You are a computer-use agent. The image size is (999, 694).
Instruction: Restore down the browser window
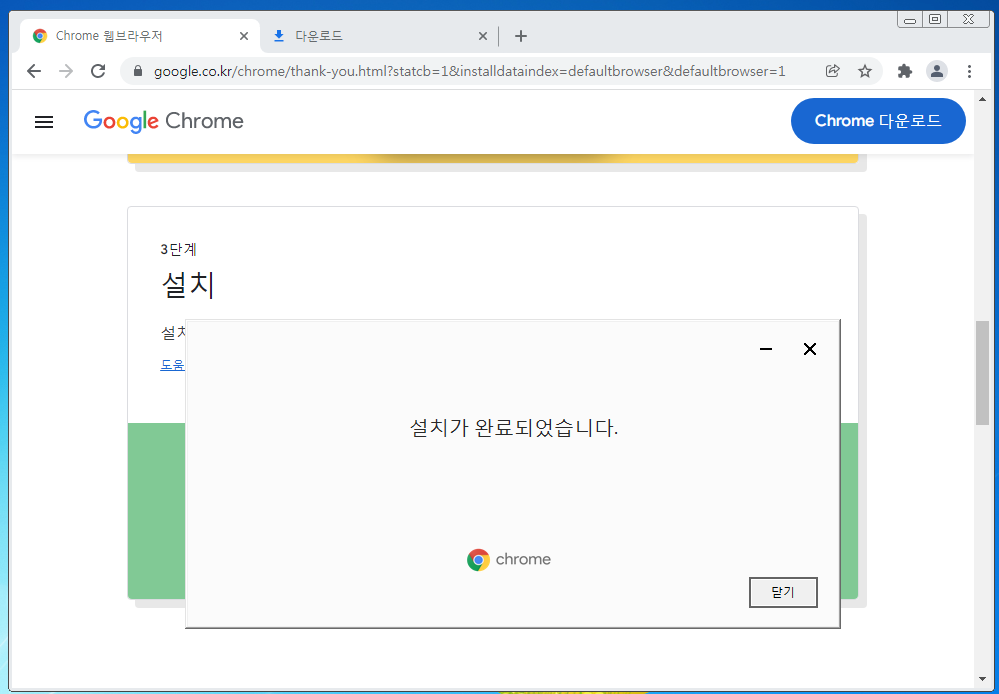tap(935, 20)
